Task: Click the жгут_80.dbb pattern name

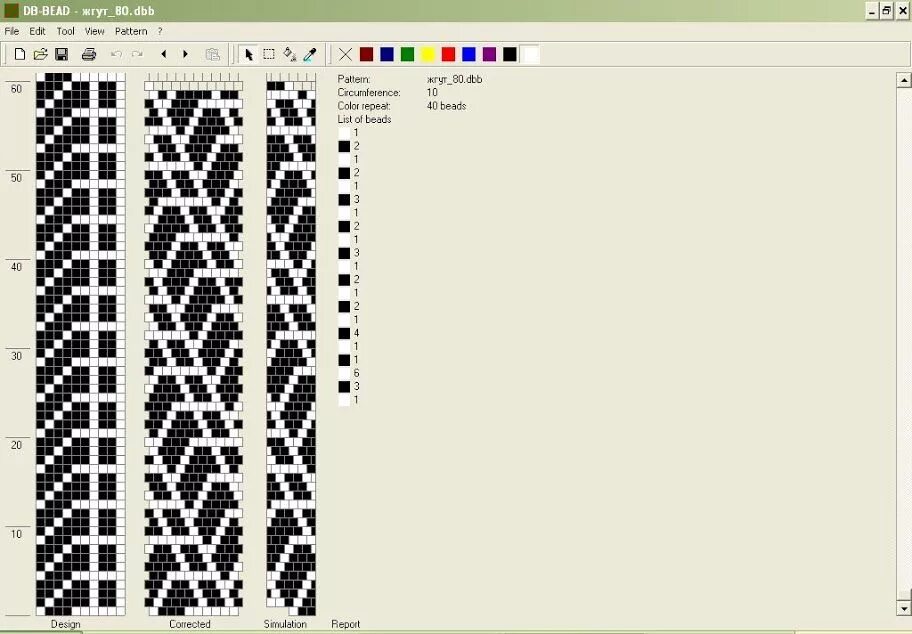Action: [x=454, y=79]
